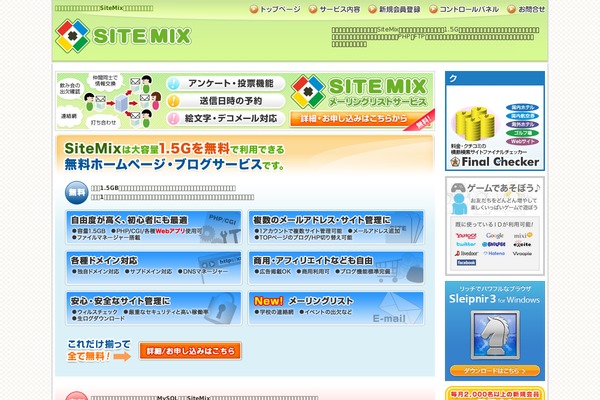Open Final Checker advertisement banner
Screen dimensions: 600x400
(495, 121)
